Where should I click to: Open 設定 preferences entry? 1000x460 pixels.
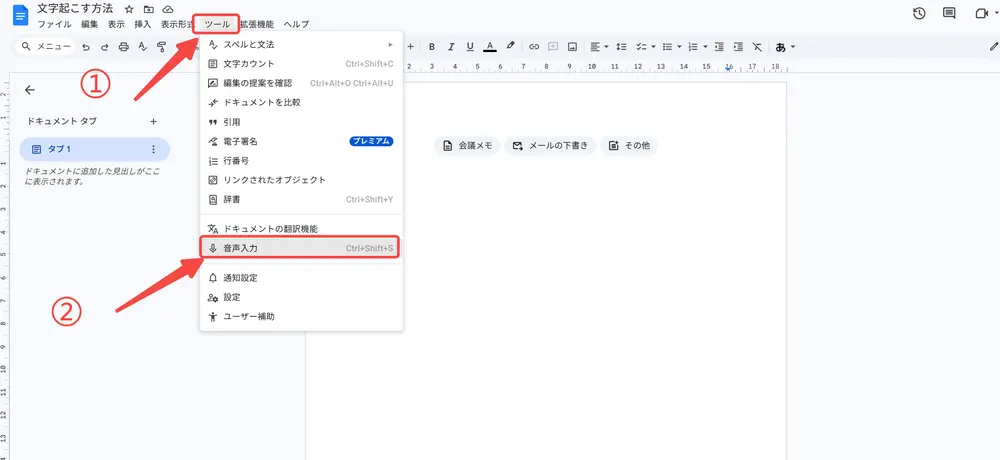point(301,297)
